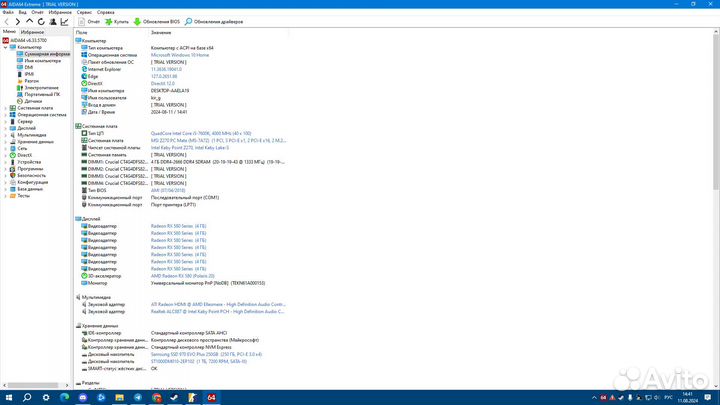Switch to the Меню tab in the left panel
The height and width of the screenshot is (405, 720).
[9, 32]
